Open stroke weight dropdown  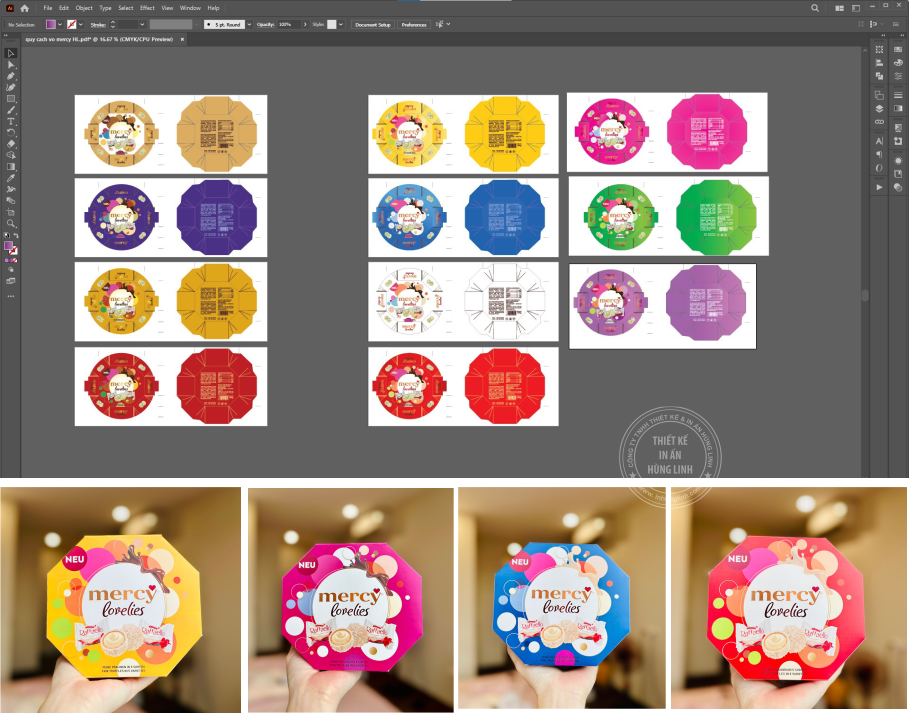click(x=142, y=24)
